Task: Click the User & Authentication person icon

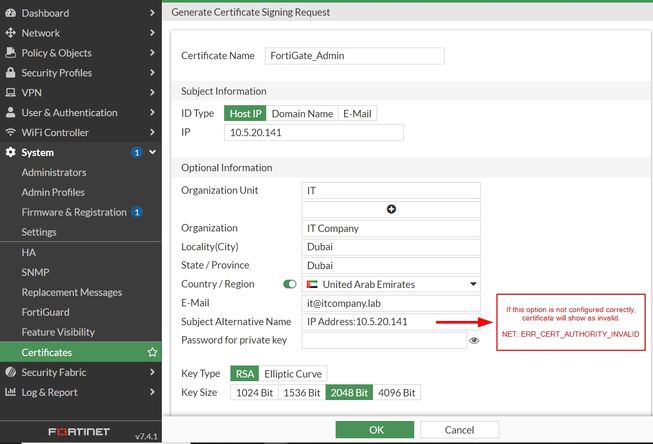Action: click(10, 112)
